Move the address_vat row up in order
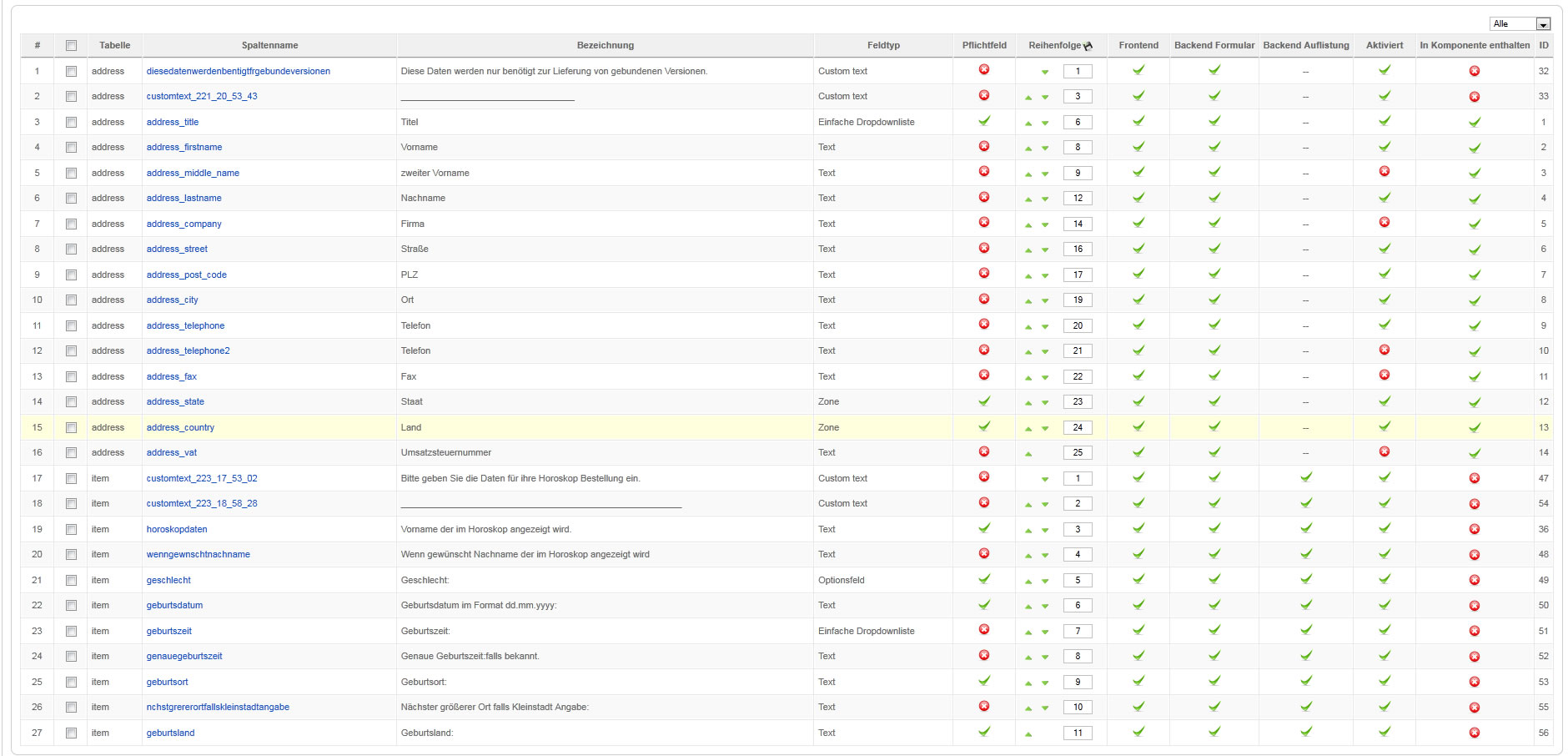Image resolution: width=1568 pixels, height=756 pixels. 1028,453
